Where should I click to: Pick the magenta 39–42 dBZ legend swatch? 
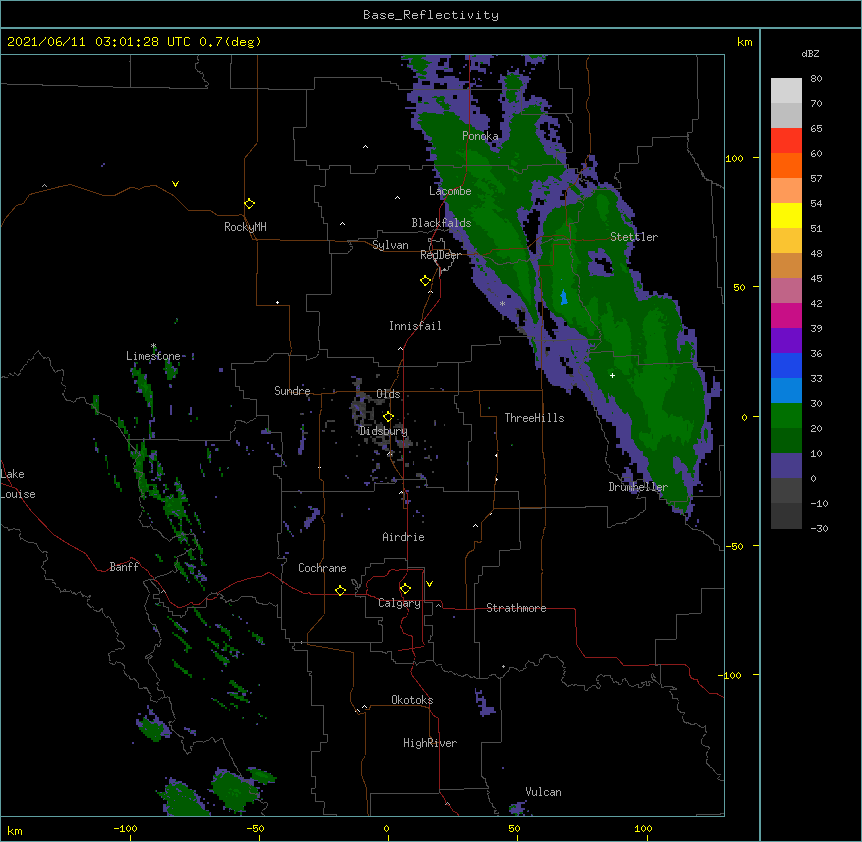786,316
